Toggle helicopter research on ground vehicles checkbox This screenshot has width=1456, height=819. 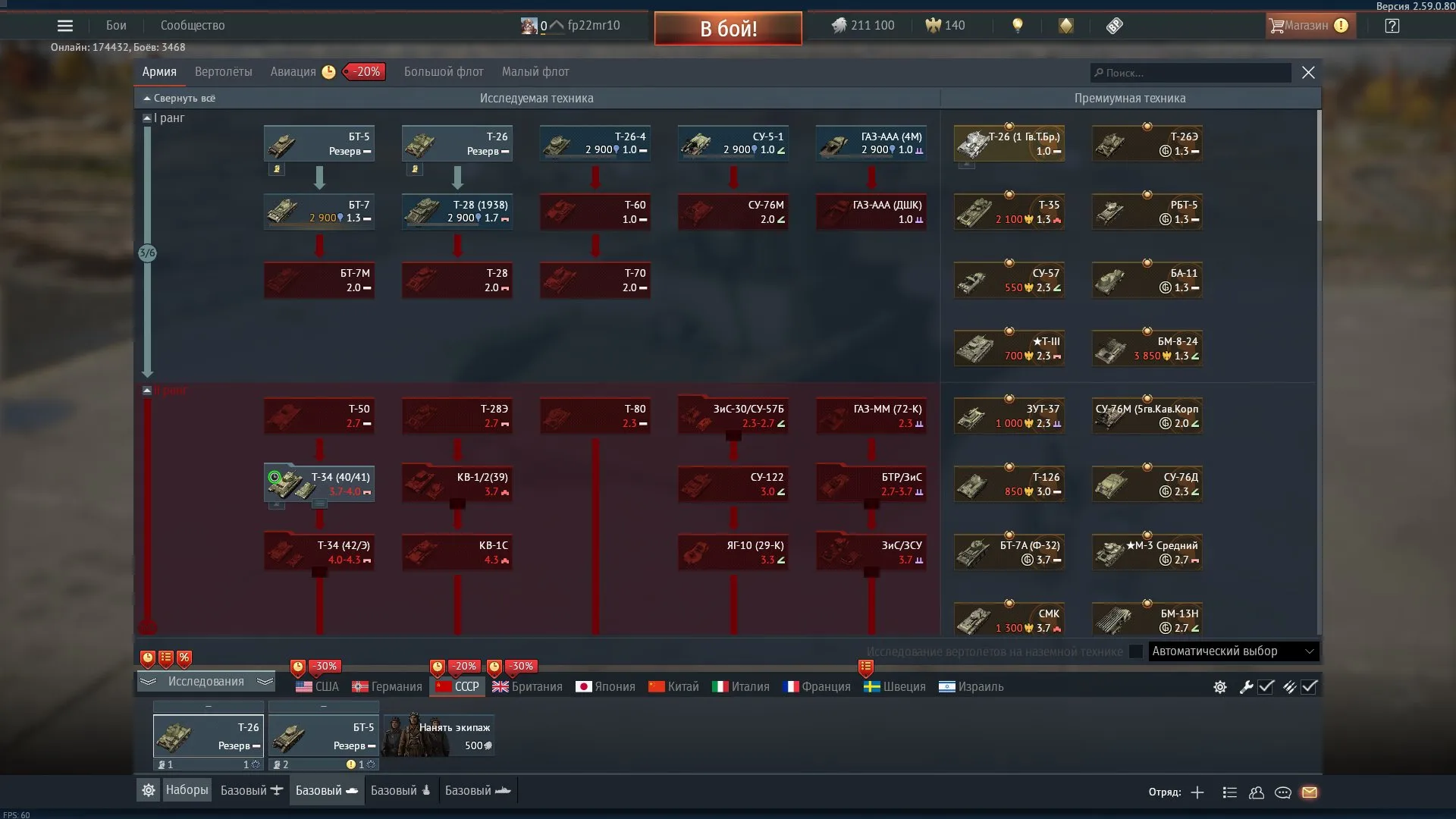[1136, 651]
